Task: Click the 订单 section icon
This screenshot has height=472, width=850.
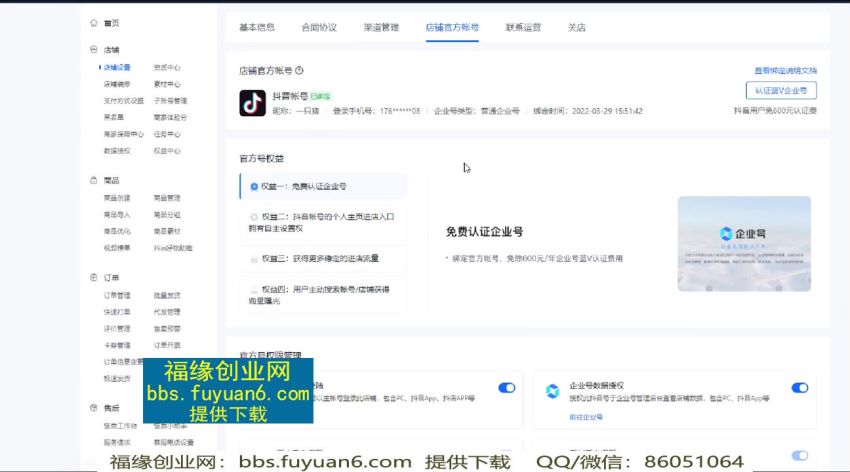Action: pyautogui.click(x=93, y=277)
